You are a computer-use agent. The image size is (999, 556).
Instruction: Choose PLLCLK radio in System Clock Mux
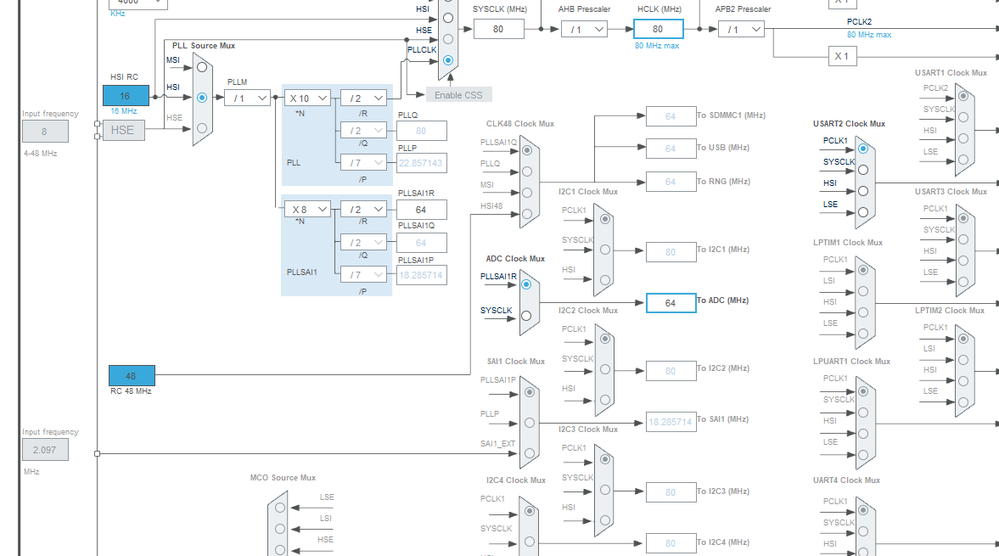pos(448,61)
